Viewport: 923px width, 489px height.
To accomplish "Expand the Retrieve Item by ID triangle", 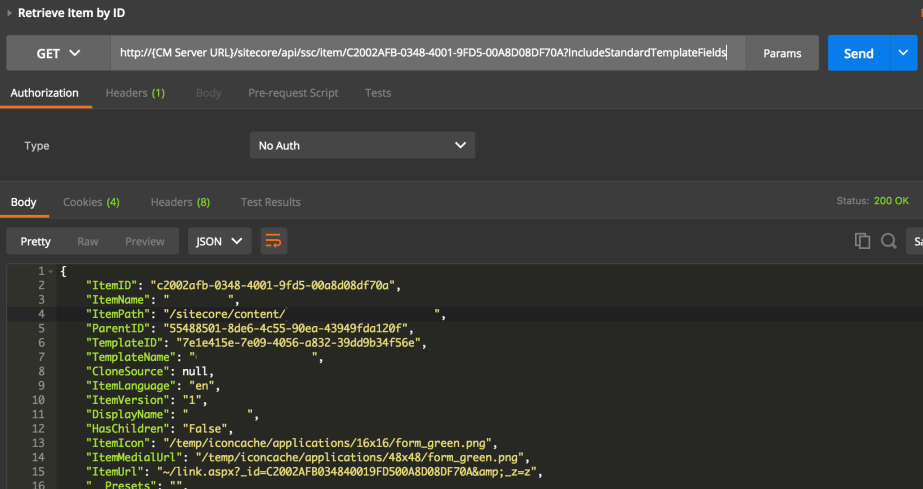I will click(9, 14).
